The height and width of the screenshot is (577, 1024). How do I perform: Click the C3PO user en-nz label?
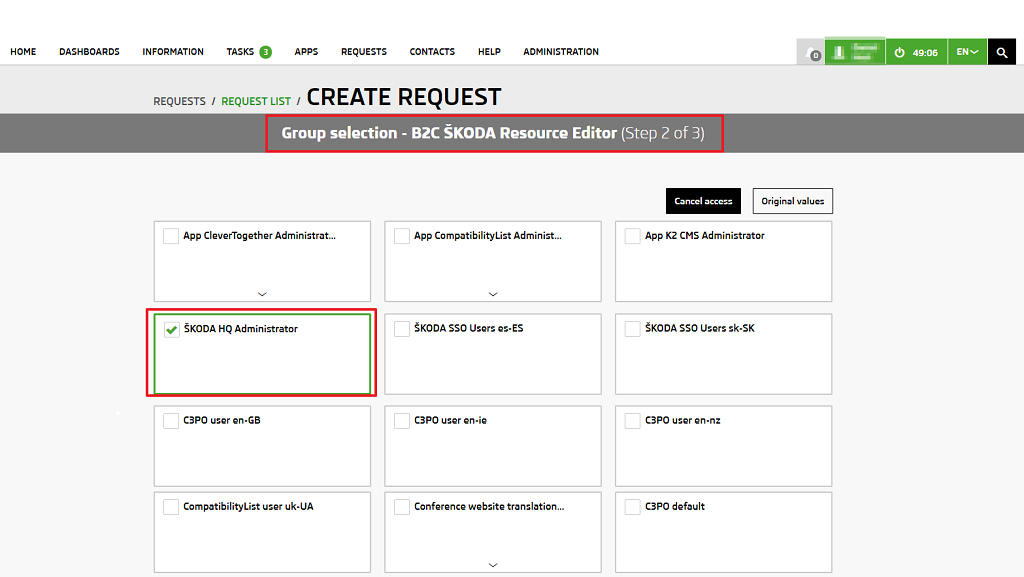click(682, 420)
